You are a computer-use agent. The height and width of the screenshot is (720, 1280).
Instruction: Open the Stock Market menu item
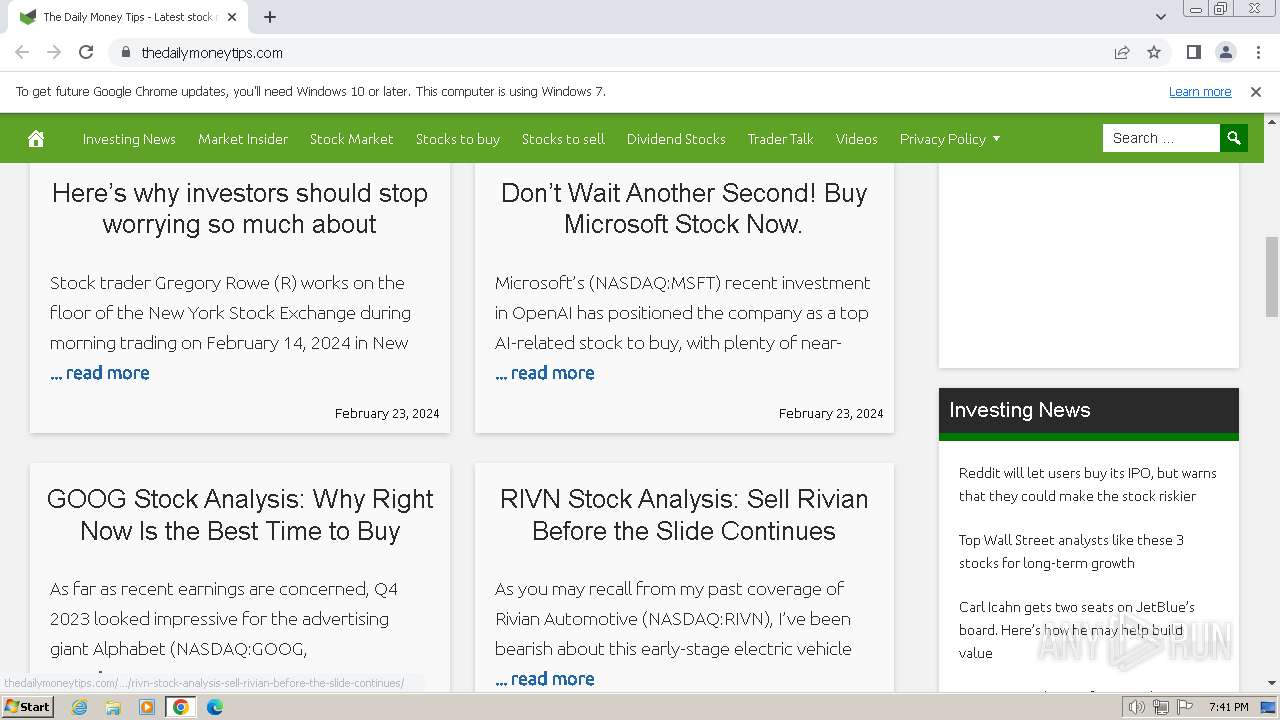tap(351, 139)
